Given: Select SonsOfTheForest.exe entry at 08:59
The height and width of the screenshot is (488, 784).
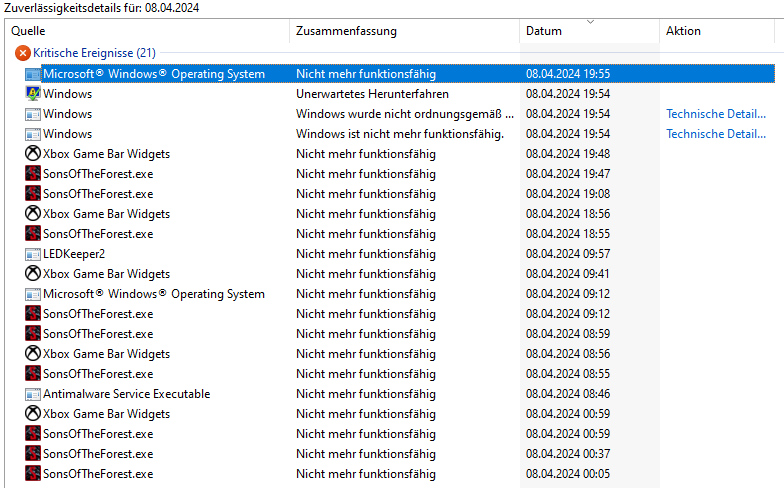Looking at the screenshot, I should pyautogui.click(x=98, y=334).
